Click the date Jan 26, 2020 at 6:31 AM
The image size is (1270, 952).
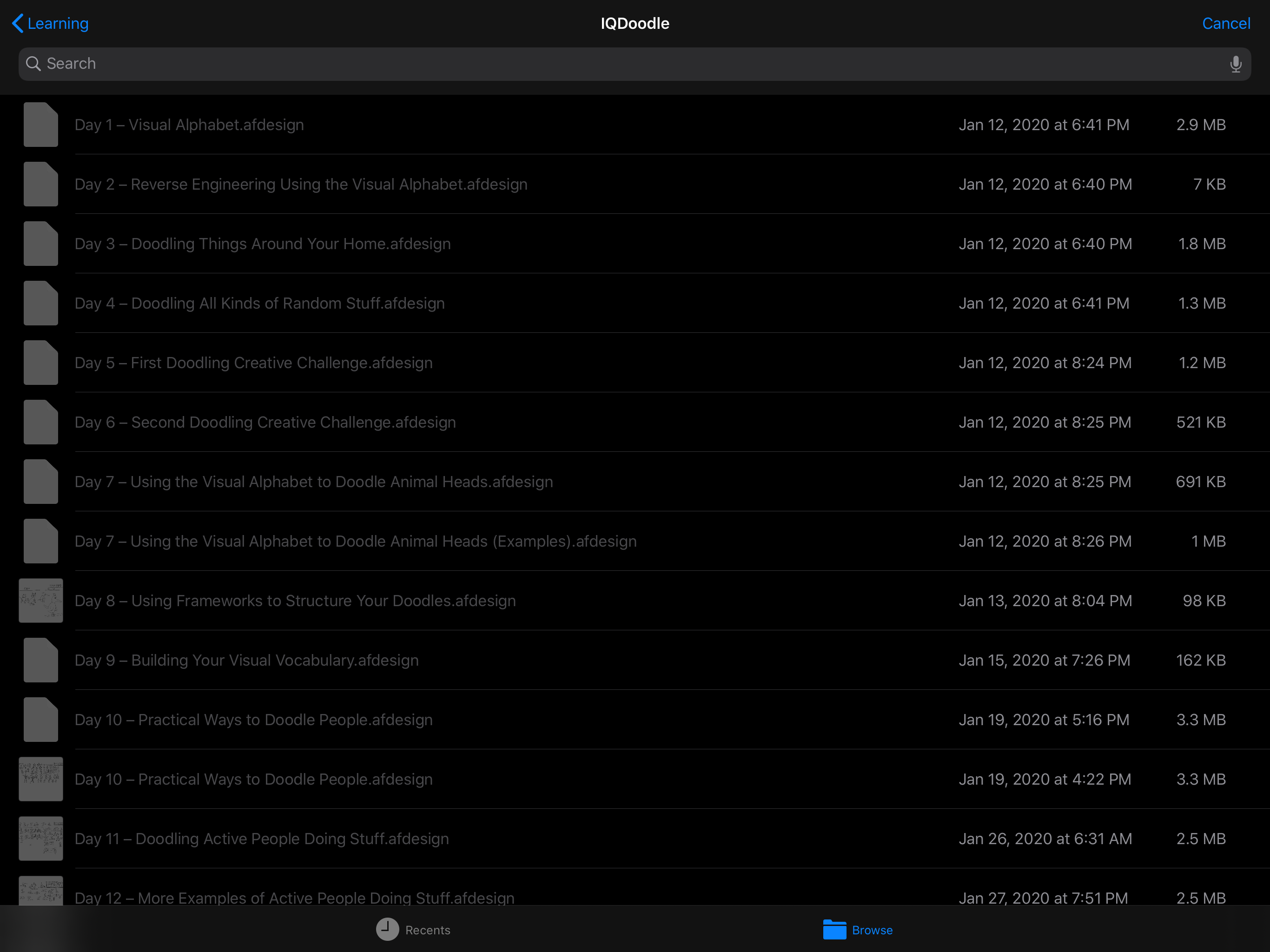coord(1045,839)
